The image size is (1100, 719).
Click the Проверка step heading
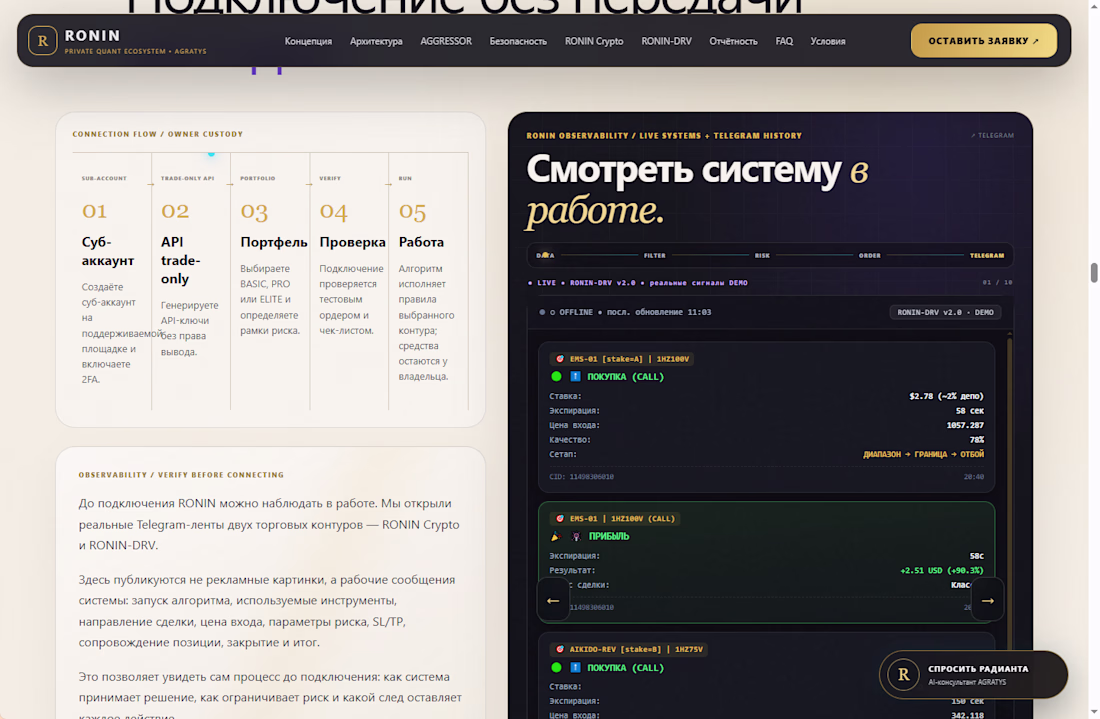tap(352, 242)
